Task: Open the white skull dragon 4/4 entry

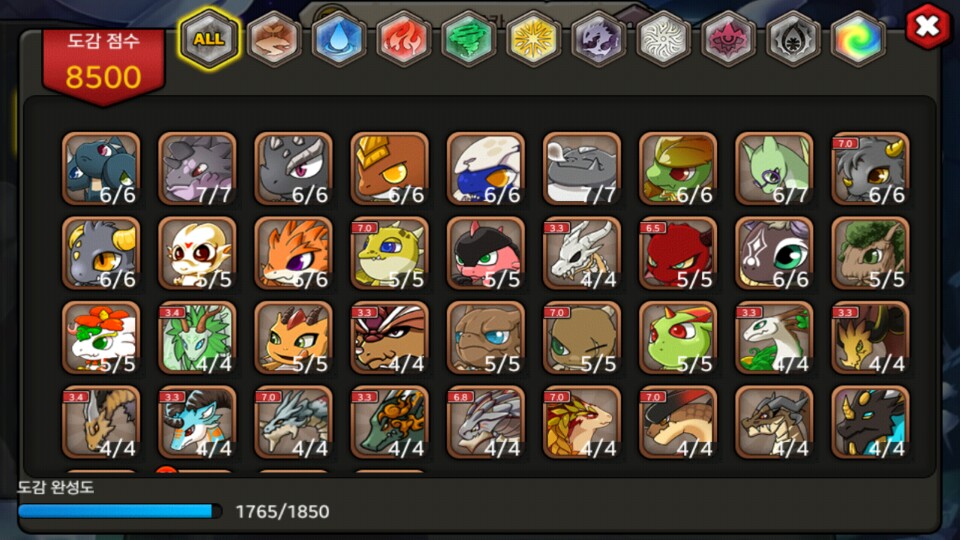Action: click(x=582, y=253)
